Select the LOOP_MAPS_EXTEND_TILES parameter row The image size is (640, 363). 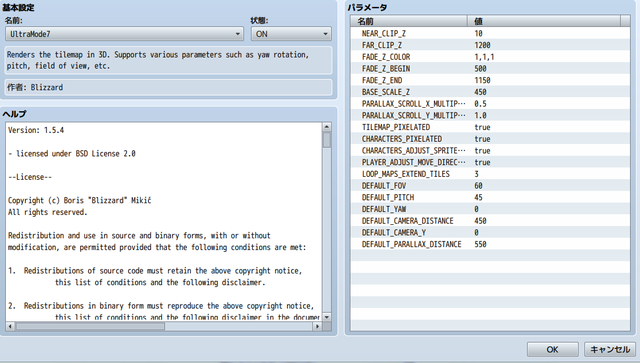[490, 174]
